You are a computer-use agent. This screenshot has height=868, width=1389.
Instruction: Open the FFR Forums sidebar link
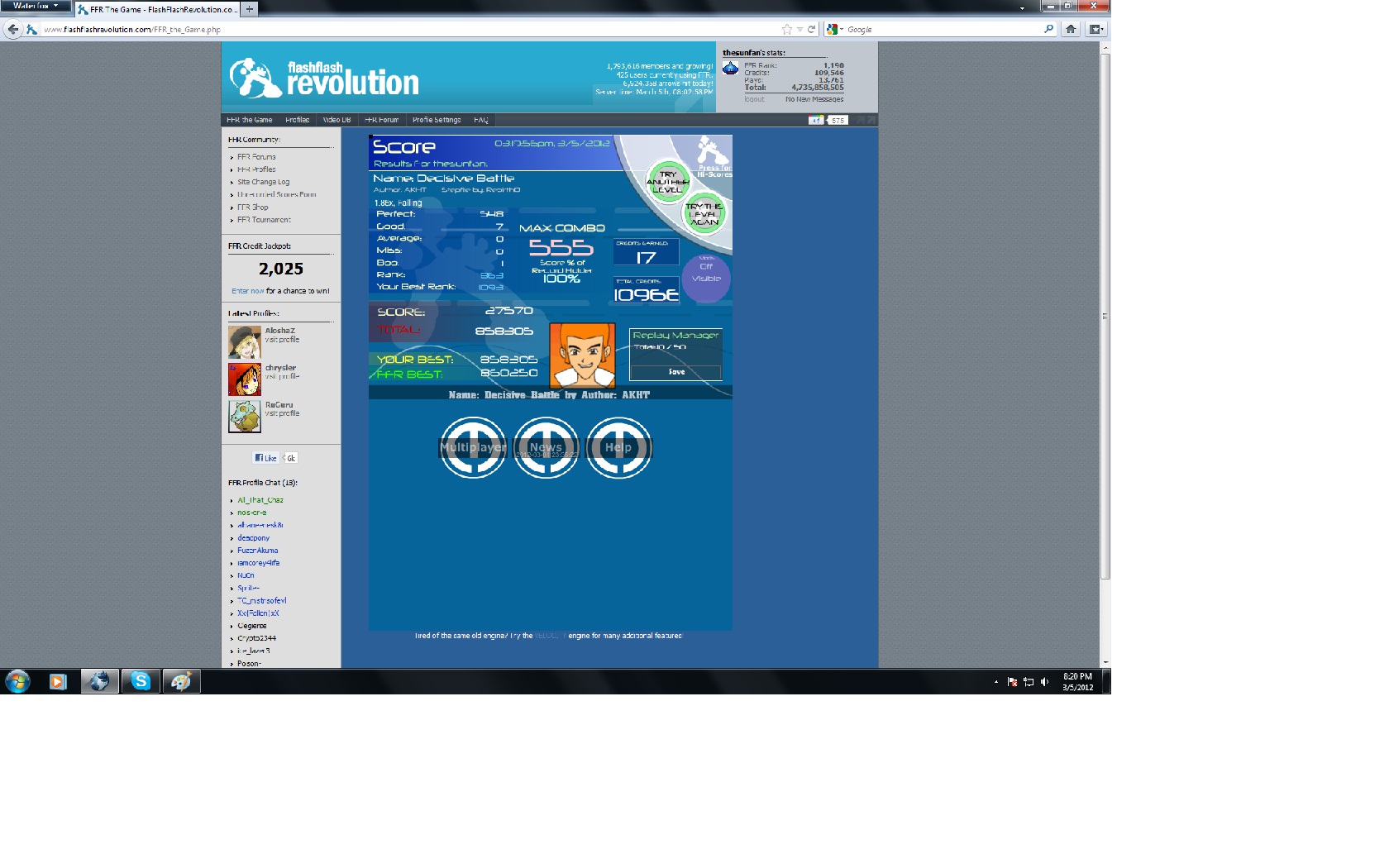coord(257,157)
